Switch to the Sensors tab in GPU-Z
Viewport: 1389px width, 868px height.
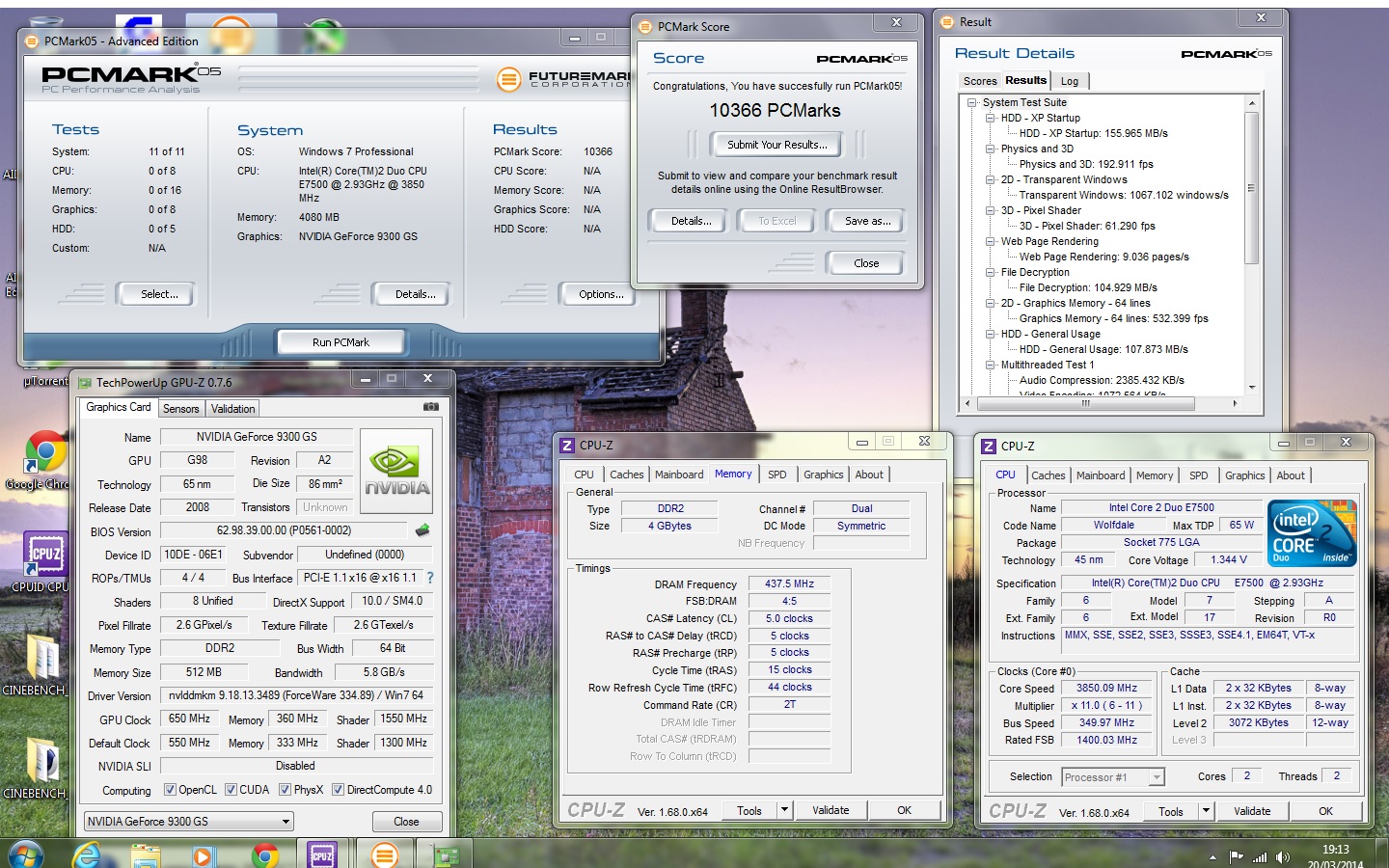point(180,409)
